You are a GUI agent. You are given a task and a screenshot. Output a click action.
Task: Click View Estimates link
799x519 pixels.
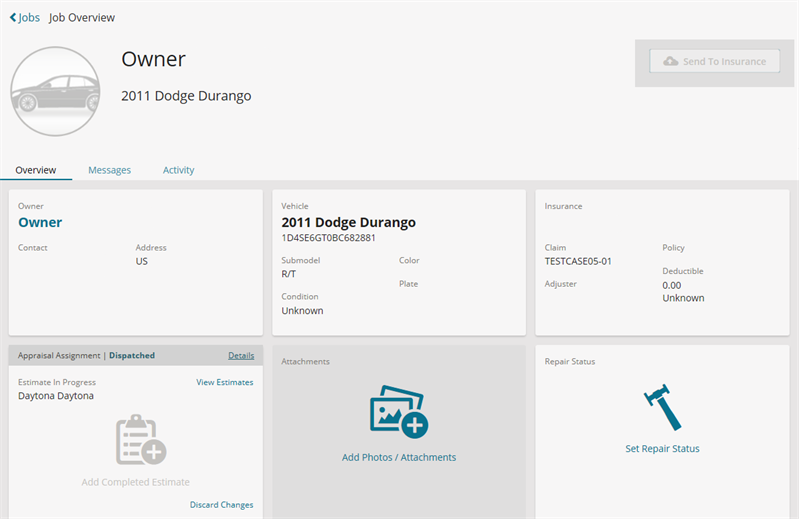click(225, 382)
